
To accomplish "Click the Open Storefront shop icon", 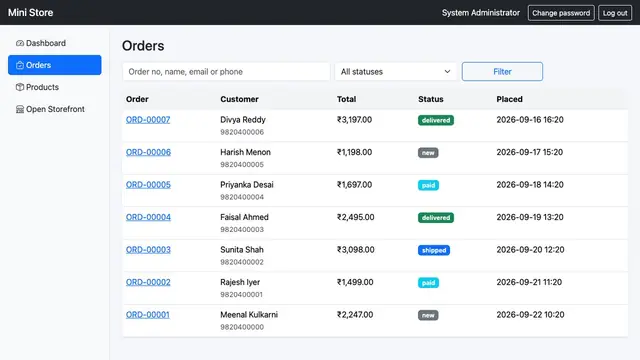I will 20,109.
